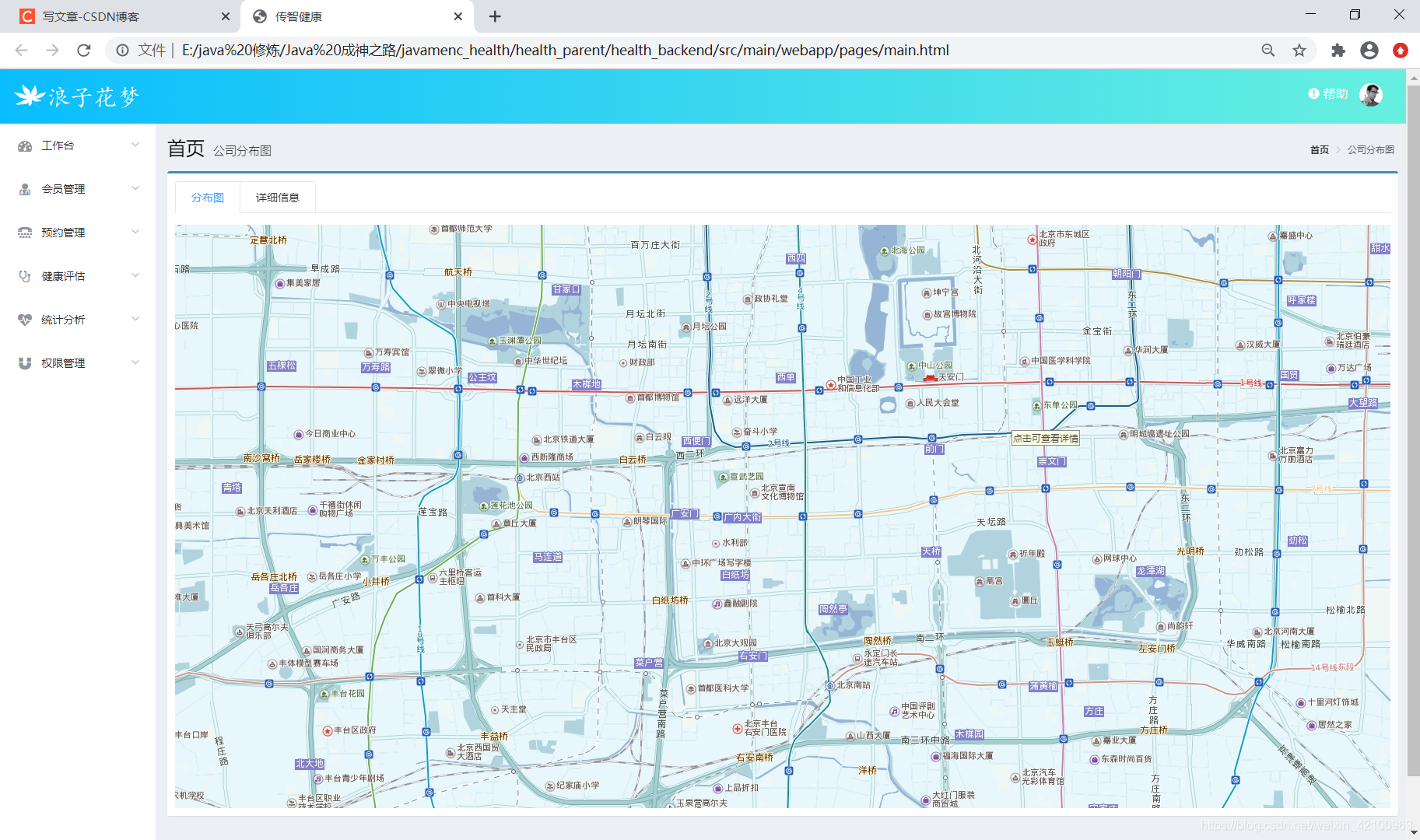Click the 健康评估 stethoscope icon
This screenshot has height=840, width=1420.
25,277
